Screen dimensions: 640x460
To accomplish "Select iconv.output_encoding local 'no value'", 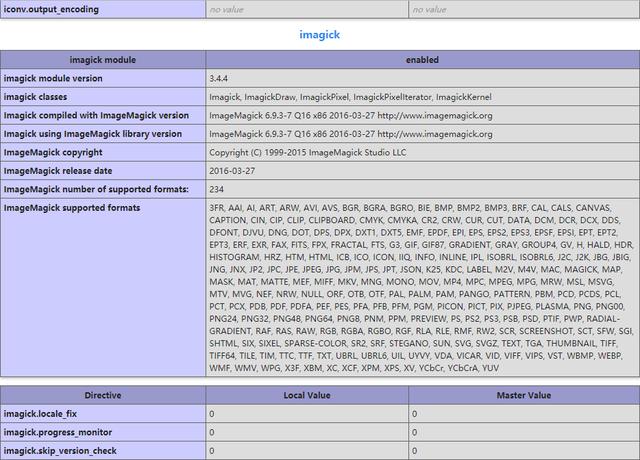I will click(227, 9).
